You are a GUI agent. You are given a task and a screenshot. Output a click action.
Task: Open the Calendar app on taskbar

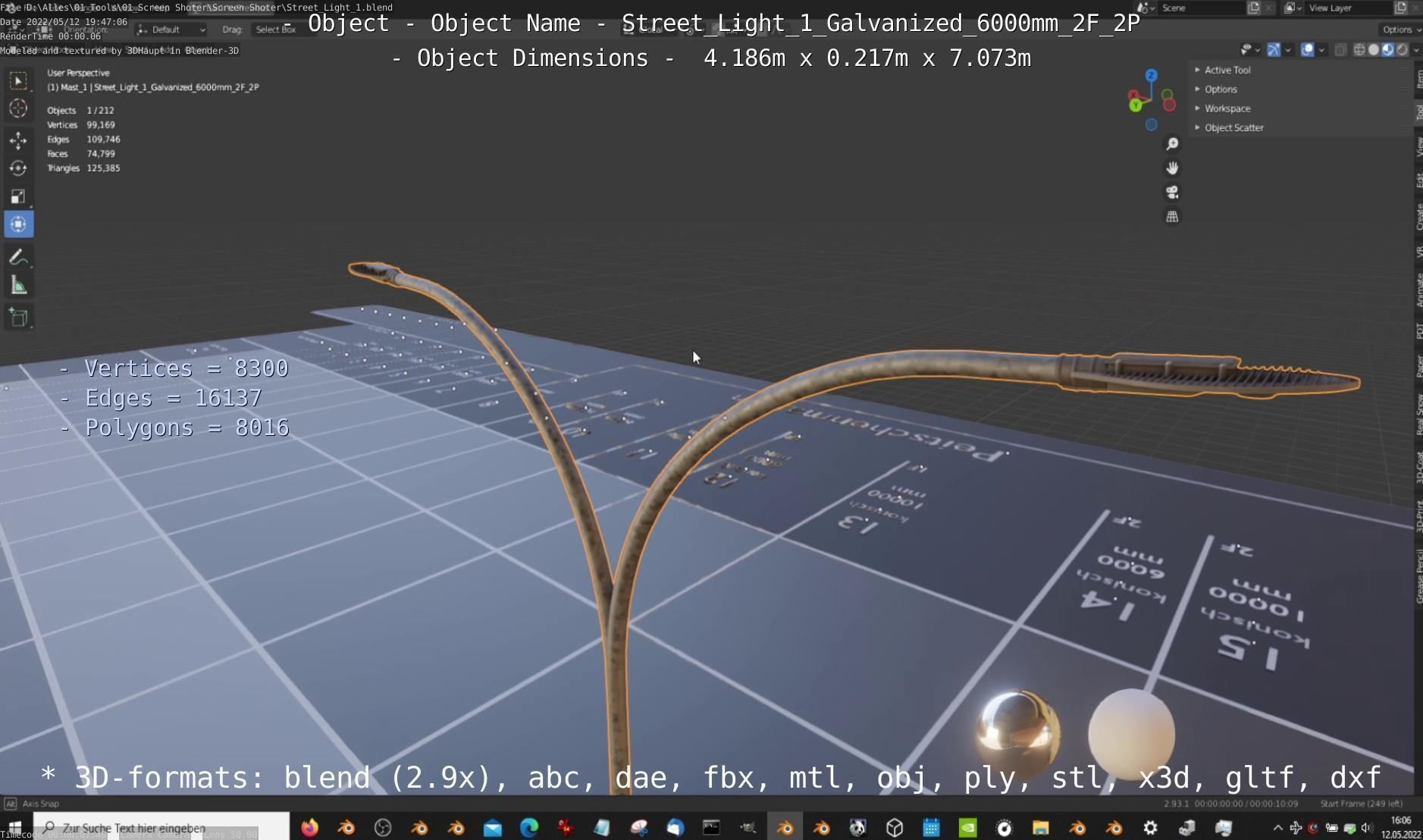click(x=931, y=827)
